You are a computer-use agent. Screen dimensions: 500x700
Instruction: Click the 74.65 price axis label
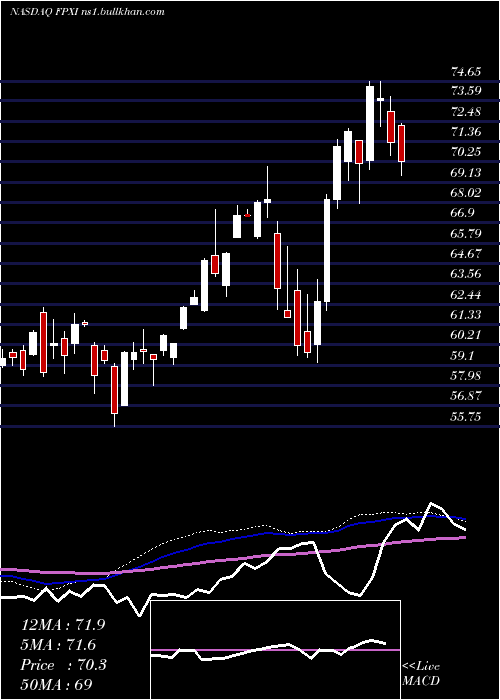466,71
